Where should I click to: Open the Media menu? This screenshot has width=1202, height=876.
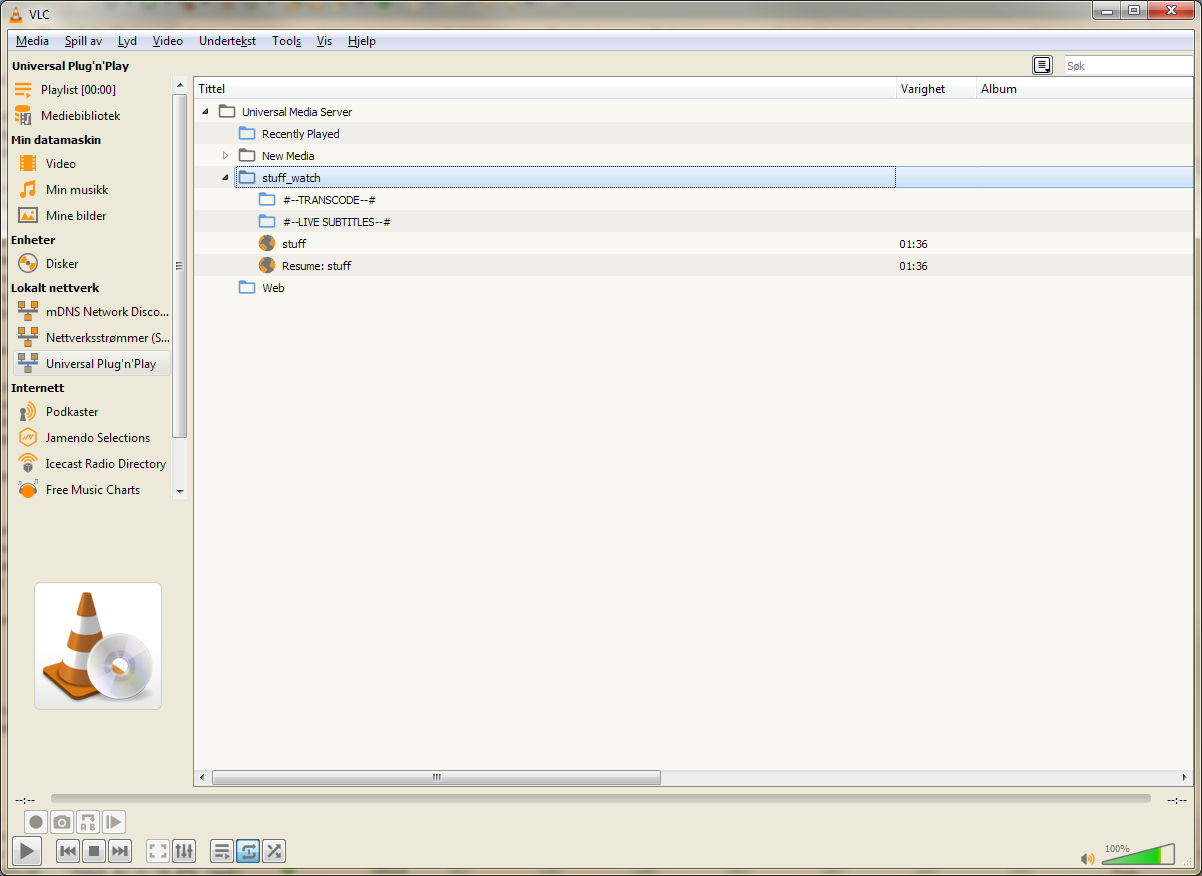tap(32, 41)
